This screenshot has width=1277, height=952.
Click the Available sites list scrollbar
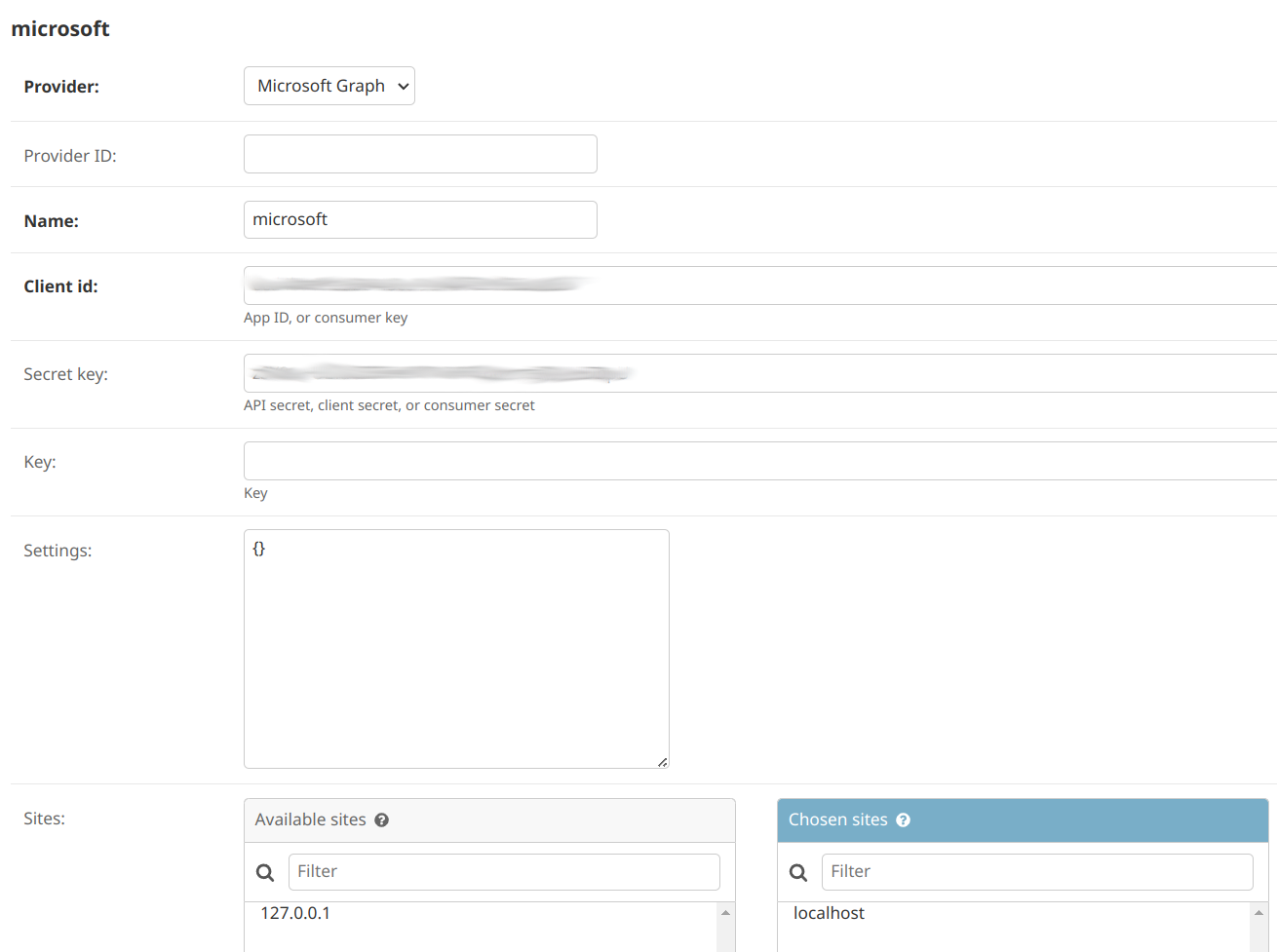[725, 916]
